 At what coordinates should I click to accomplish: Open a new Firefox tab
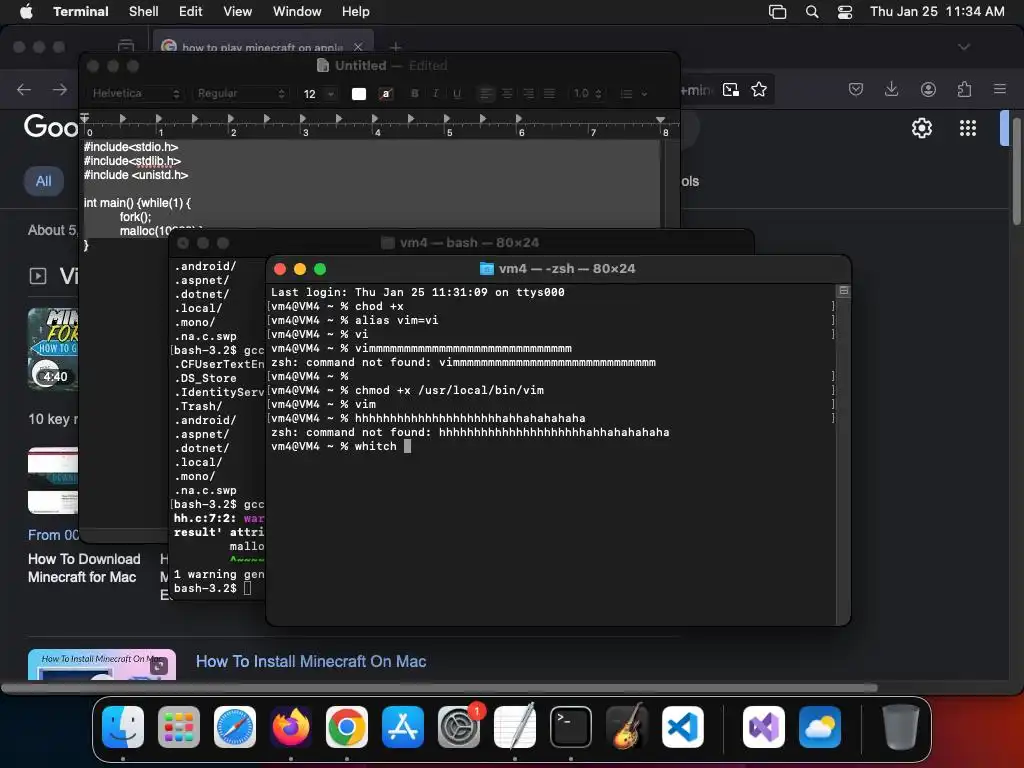coord(395,47)
